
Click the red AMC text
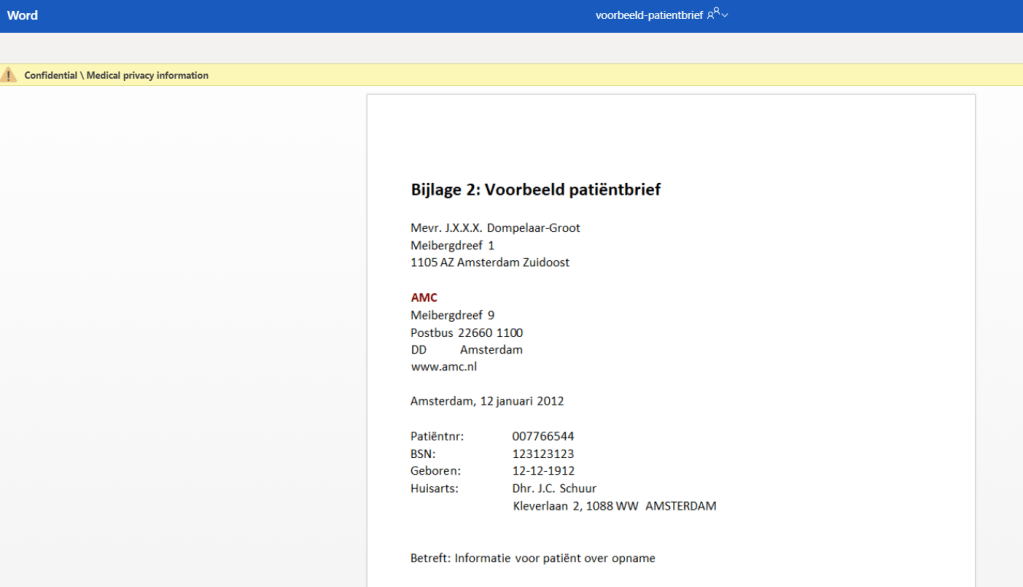pyautogui.click(x=424, y=297)
